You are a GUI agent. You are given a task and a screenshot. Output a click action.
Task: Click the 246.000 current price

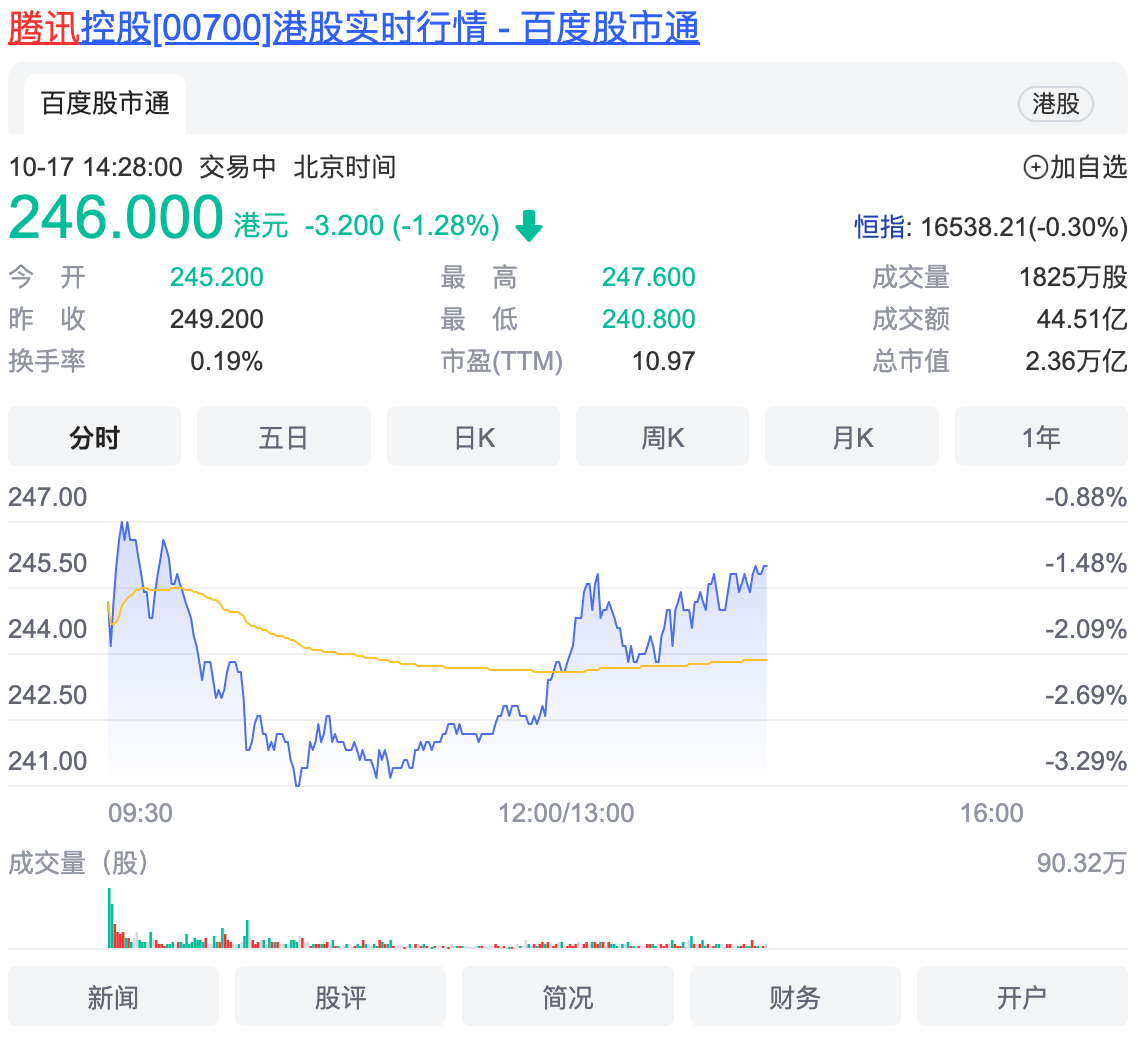tap(116, 218)
